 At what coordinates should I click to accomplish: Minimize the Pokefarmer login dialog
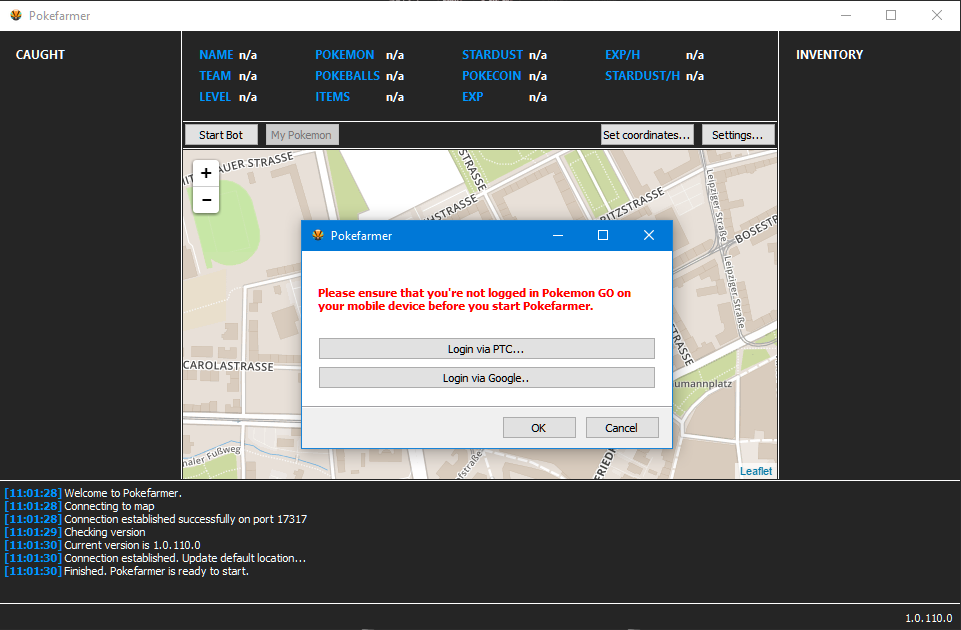tap(558, 235)
